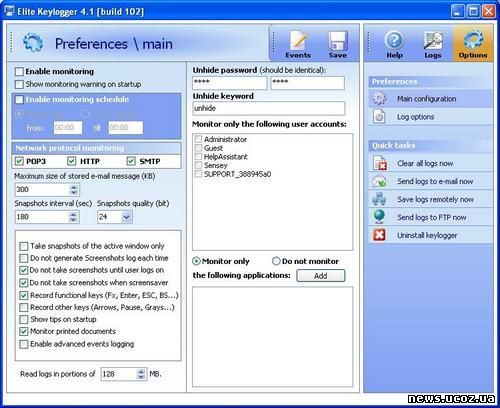This screenshot has height=408, width=500.
Task: Uncheck the SMTP protocol checkbox
Action: point(131,161)
